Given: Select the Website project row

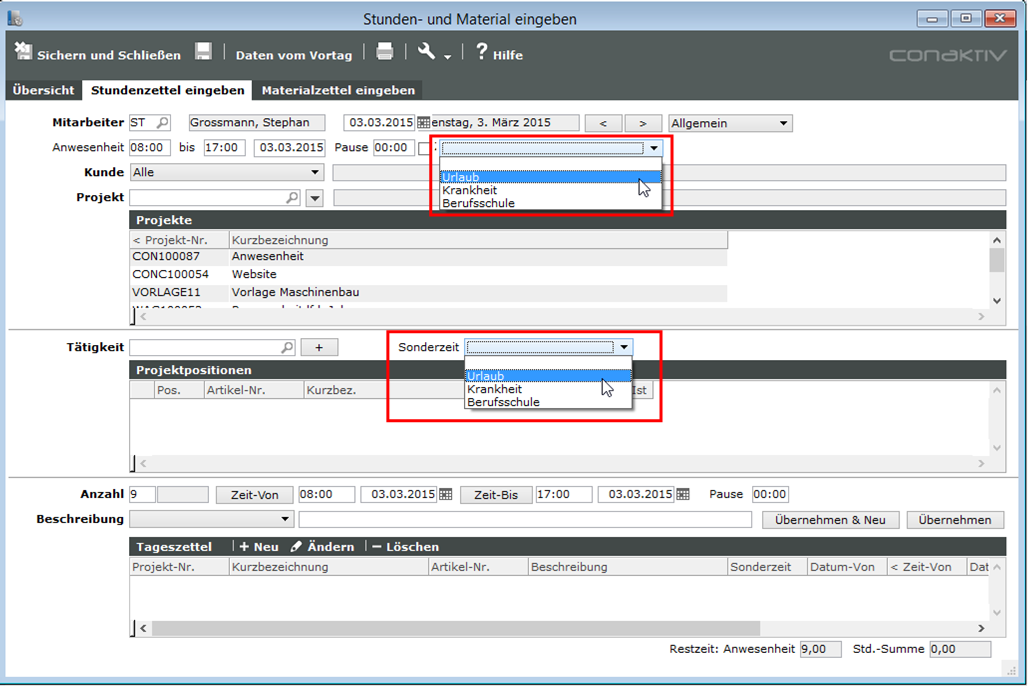Looking at the screenshot, I should [x=254, y=274].
